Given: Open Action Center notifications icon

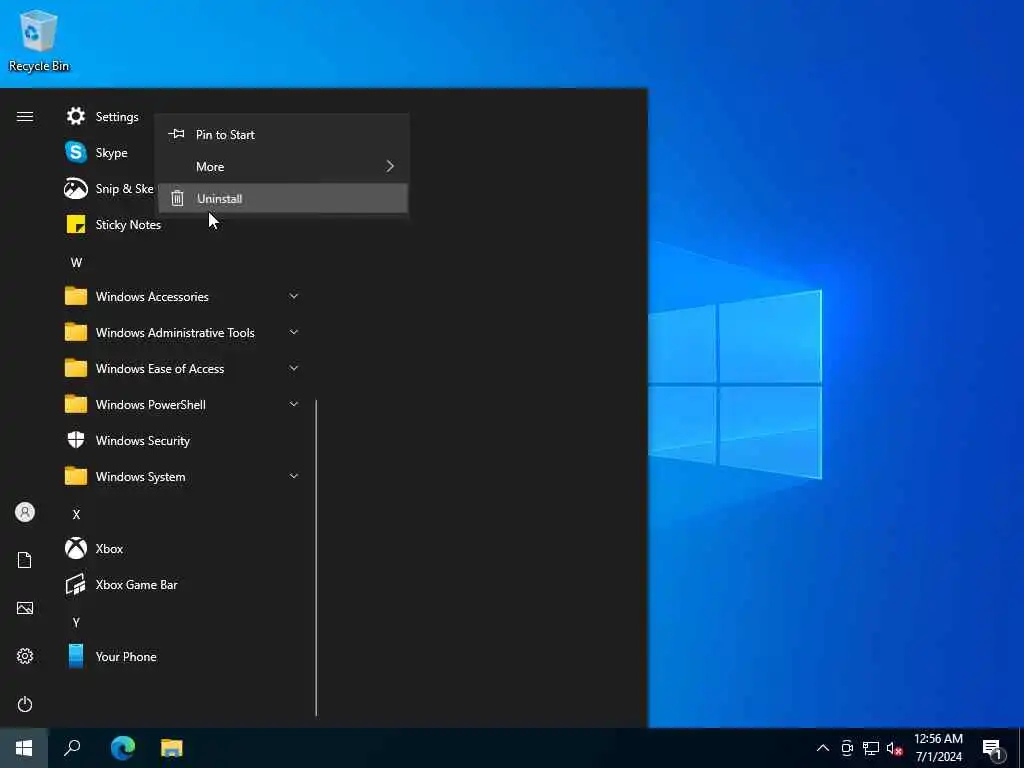Looking at the screenshot, I should pos(993,749).
